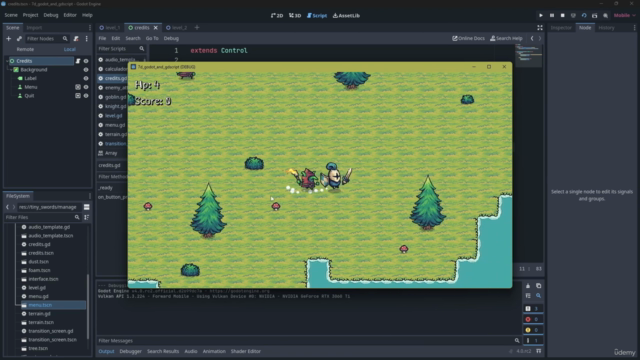Viewport: 640px width, 360px height.
Task: Toggle visibility of the Quit node
Action: tap(86, 96)
